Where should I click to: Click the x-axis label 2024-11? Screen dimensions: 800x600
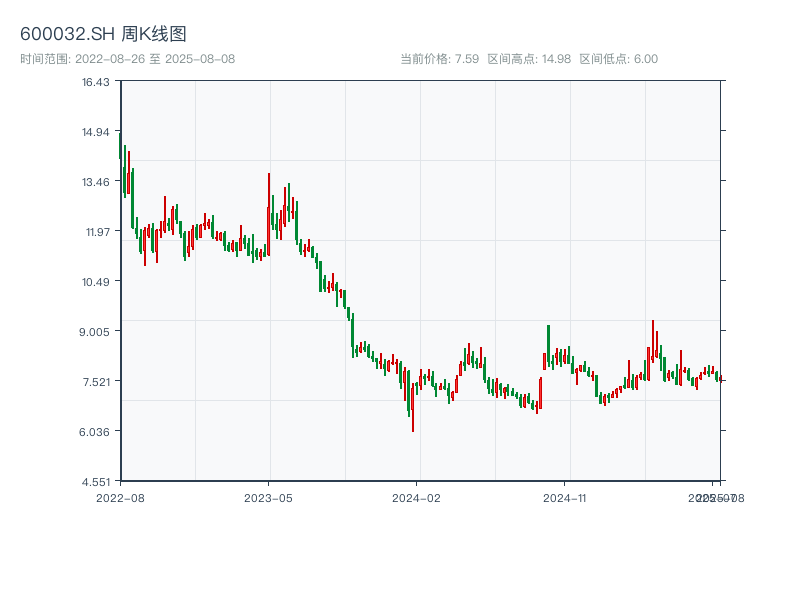tap(565, 498)
